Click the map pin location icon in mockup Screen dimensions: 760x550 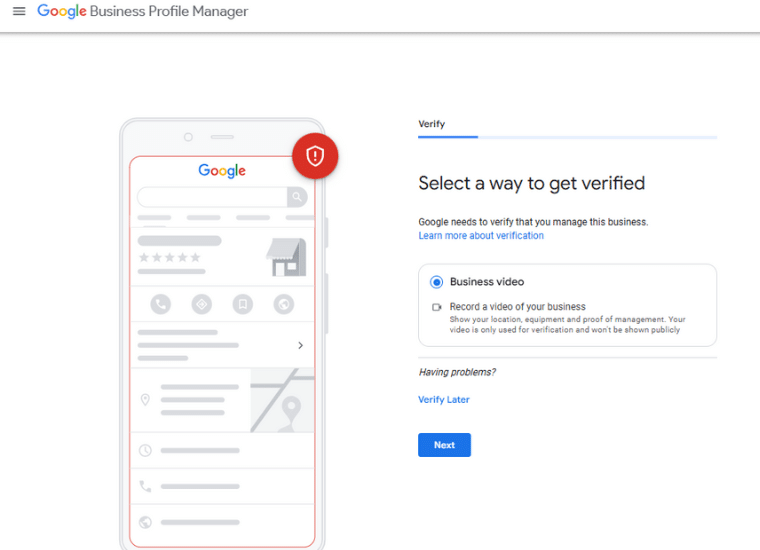[x=145, y=400]
